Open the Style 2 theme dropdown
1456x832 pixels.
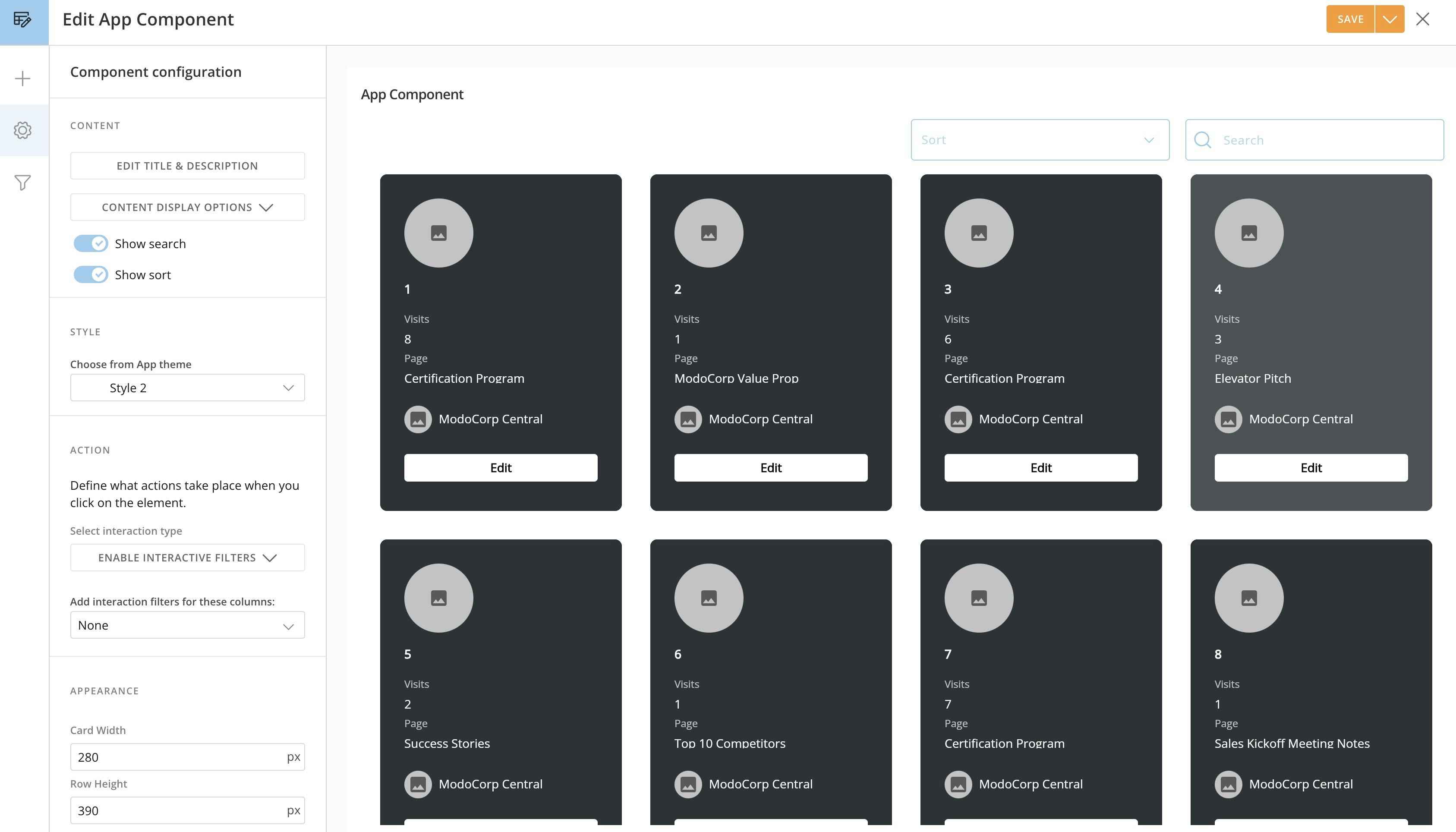(x=187, y=388)
